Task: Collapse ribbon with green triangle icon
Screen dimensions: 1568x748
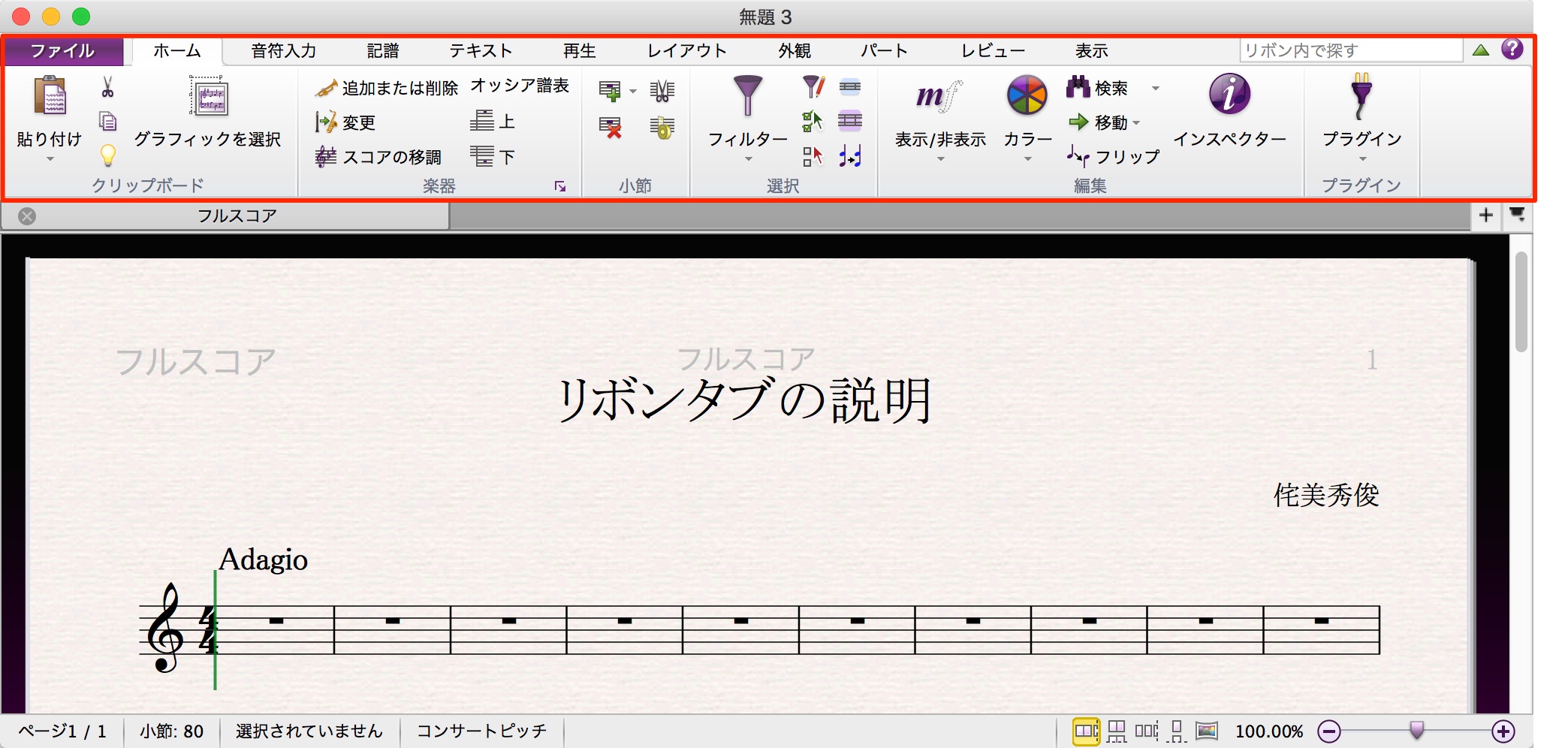Action: tap(1480, 50)
